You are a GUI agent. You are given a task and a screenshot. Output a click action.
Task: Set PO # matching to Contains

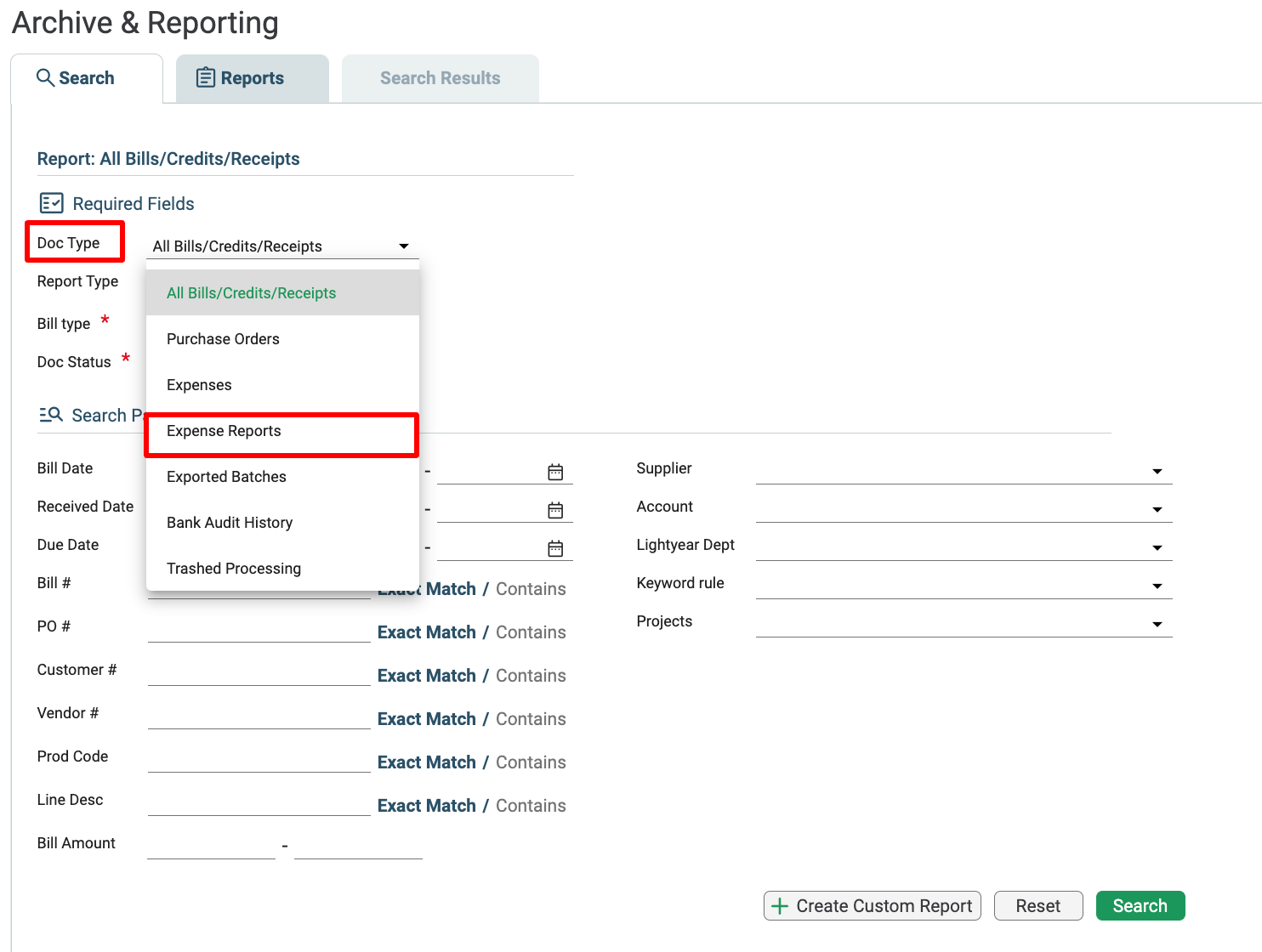pos(531,632)
